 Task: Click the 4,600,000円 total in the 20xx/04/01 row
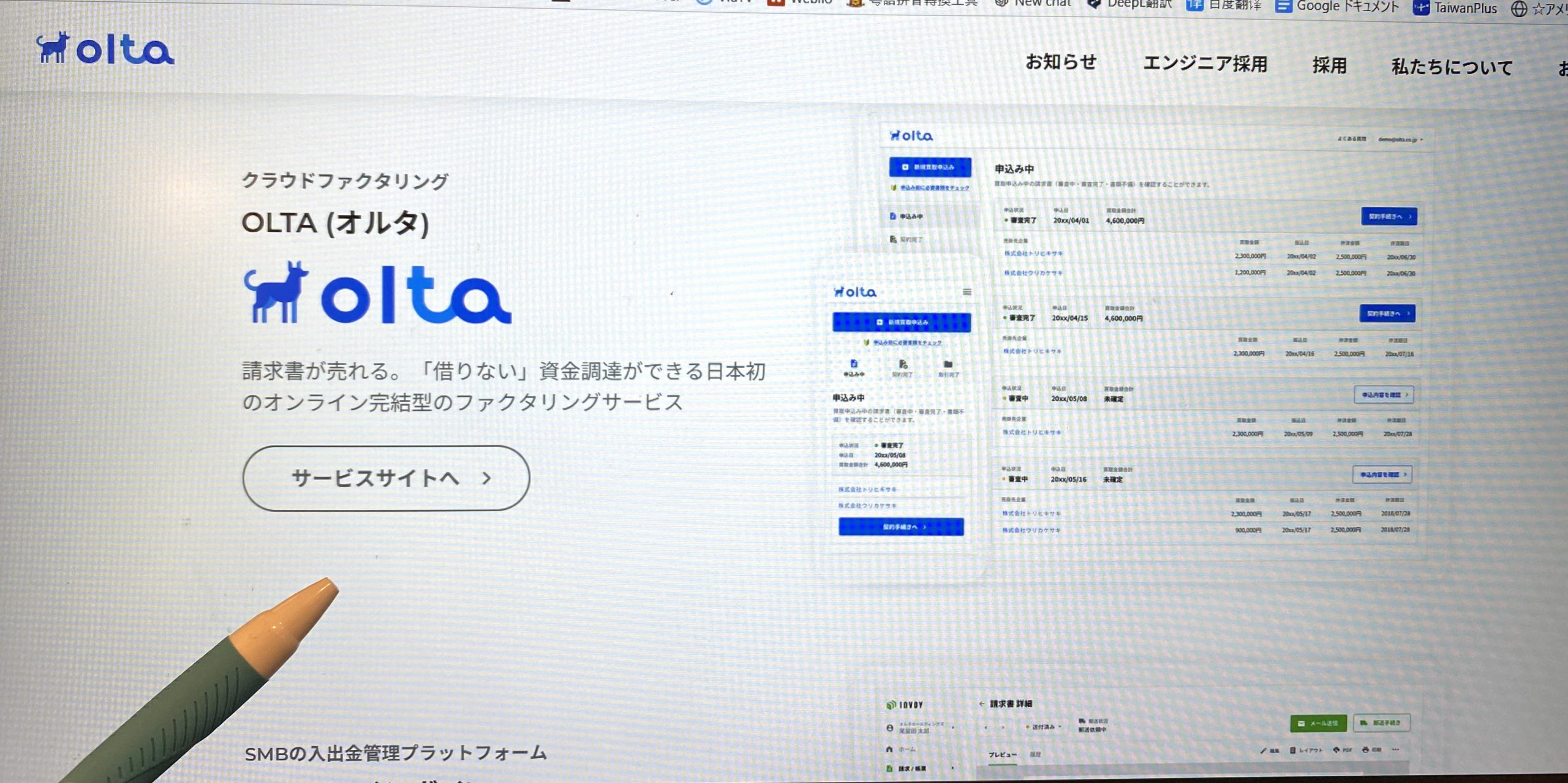click(1125, 220)
